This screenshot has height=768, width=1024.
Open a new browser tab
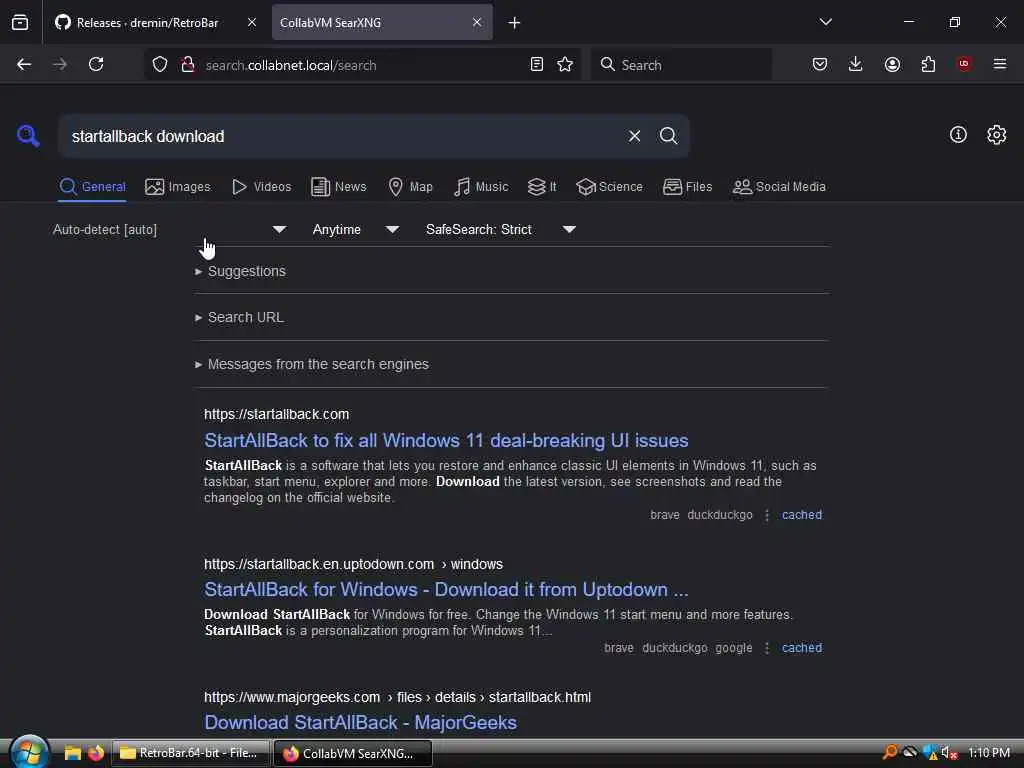[515, 23]
